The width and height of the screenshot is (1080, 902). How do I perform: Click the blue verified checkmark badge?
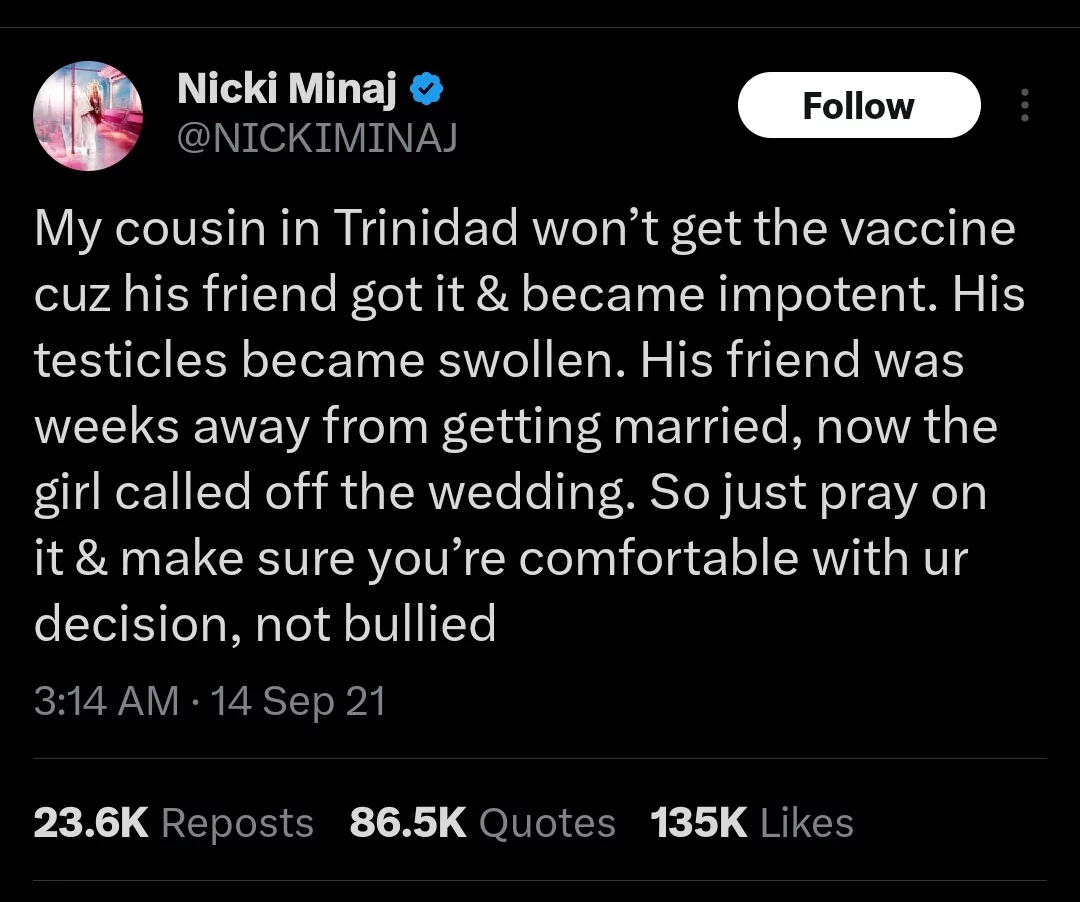tap(426, 89)
